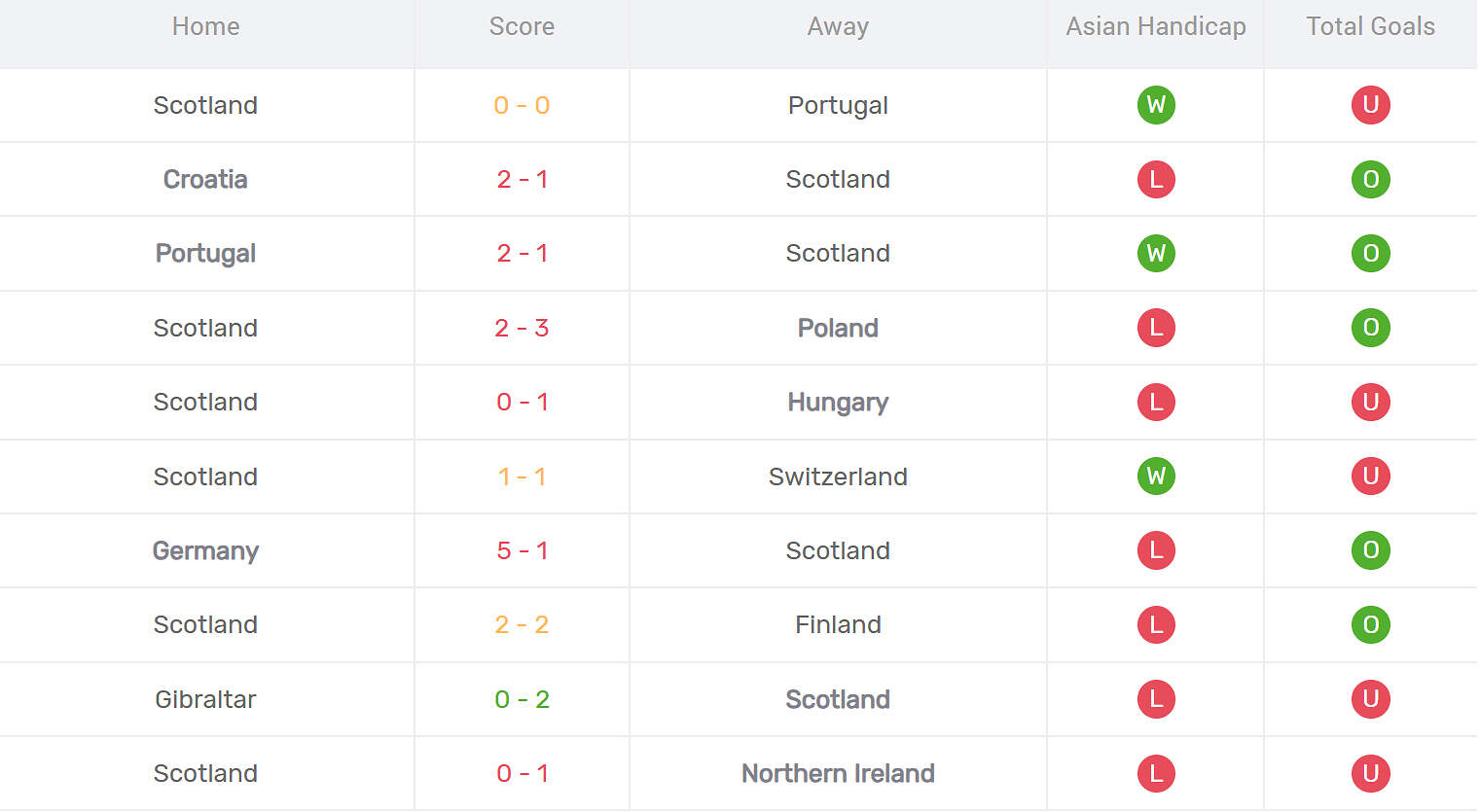Click the red U icon in Scotland vs Portugal row
Viewport: 1480px width, 812px height.
coord(1370,105)
